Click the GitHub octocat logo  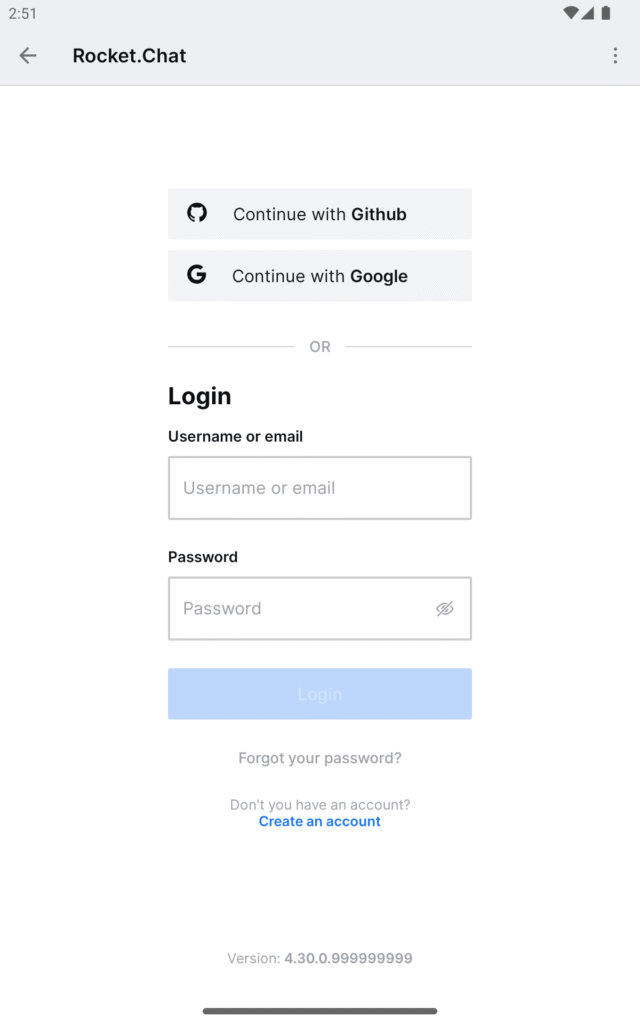pos(197,213)
